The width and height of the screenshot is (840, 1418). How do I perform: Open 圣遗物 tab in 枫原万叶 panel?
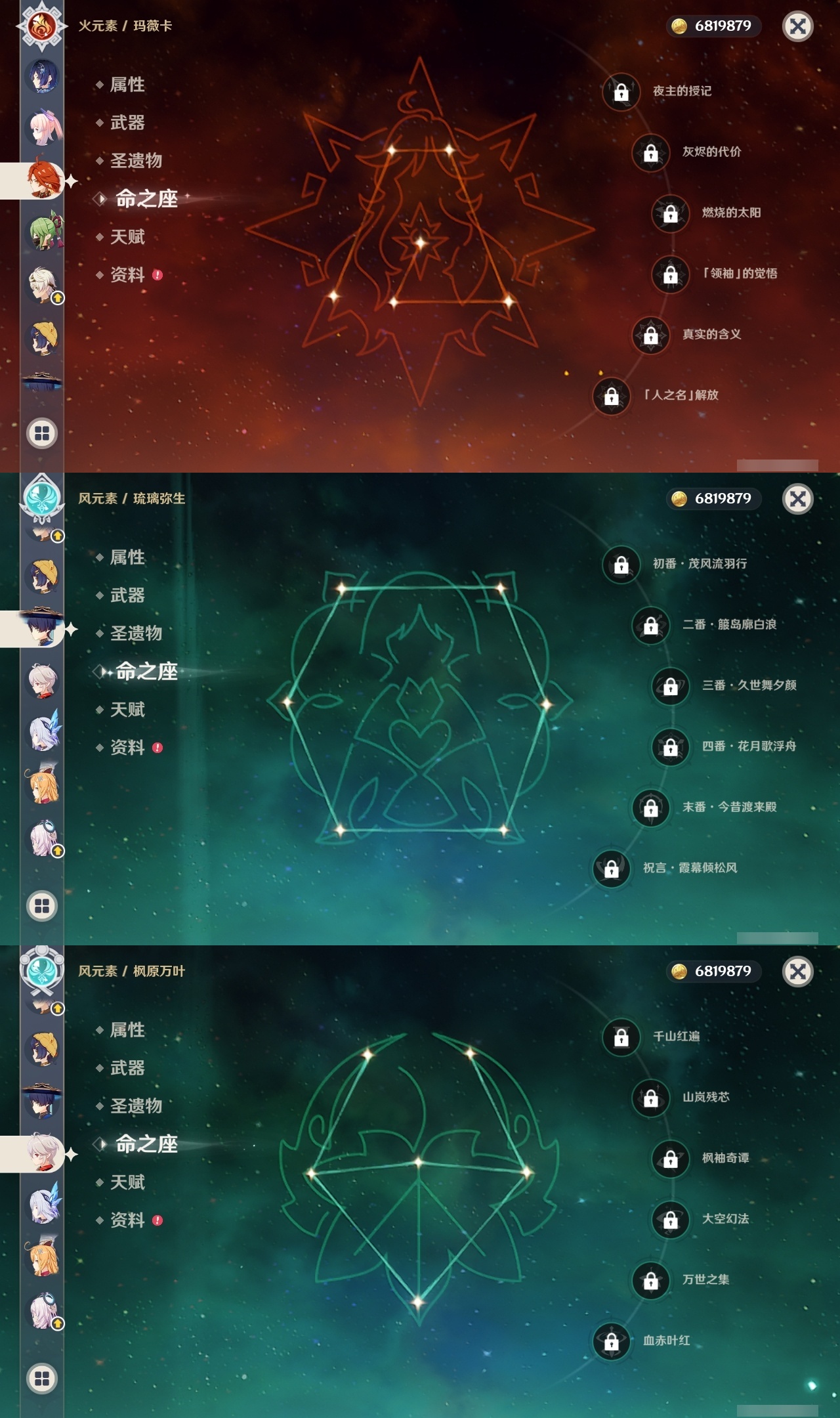136,1106
